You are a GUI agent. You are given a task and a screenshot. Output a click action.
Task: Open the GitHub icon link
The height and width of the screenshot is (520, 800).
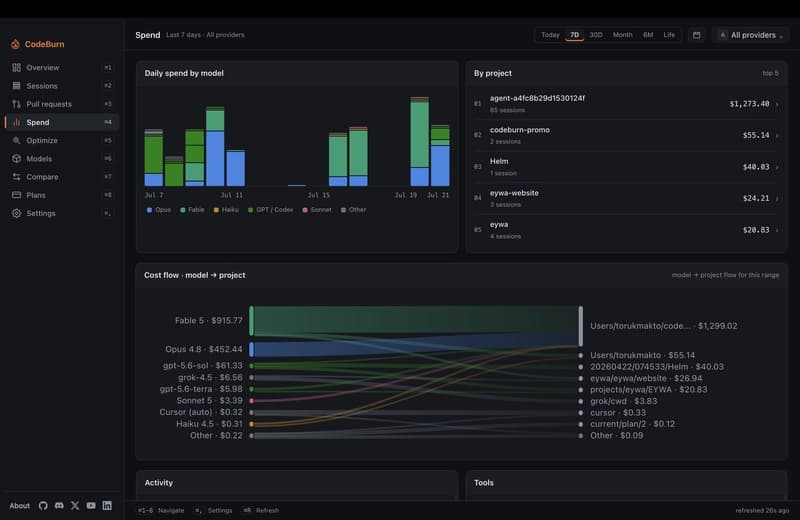43,506
